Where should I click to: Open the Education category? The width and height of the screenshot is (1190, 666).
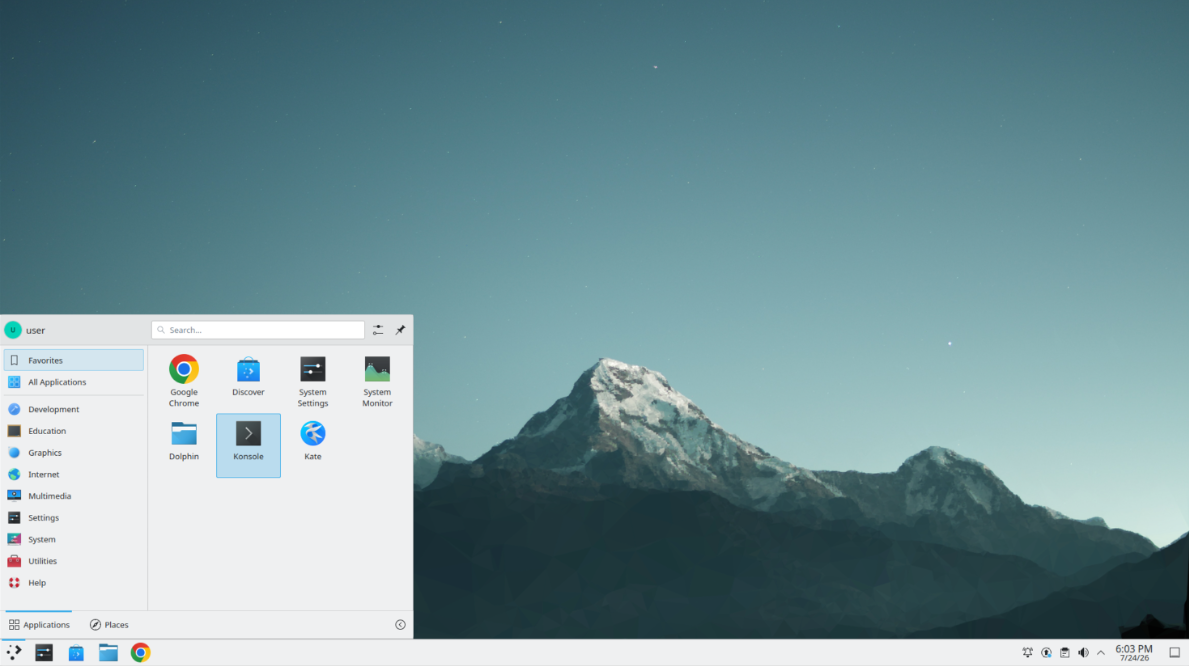coord(74,431)
